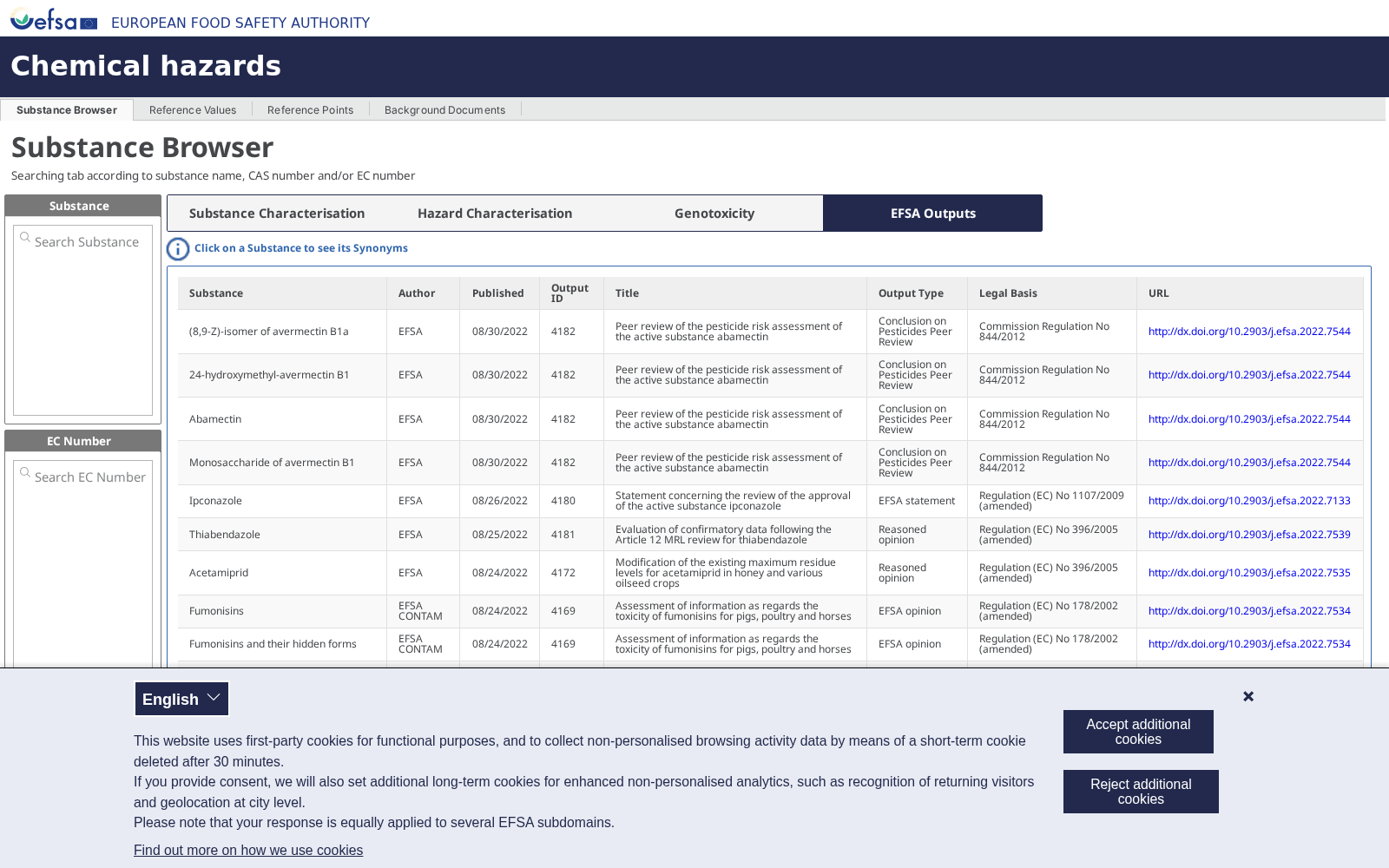Click the 'EUROPEAN FOOD SAFETY AUTHORITY' header text
Screen dimensions: 1389x868
240,23
